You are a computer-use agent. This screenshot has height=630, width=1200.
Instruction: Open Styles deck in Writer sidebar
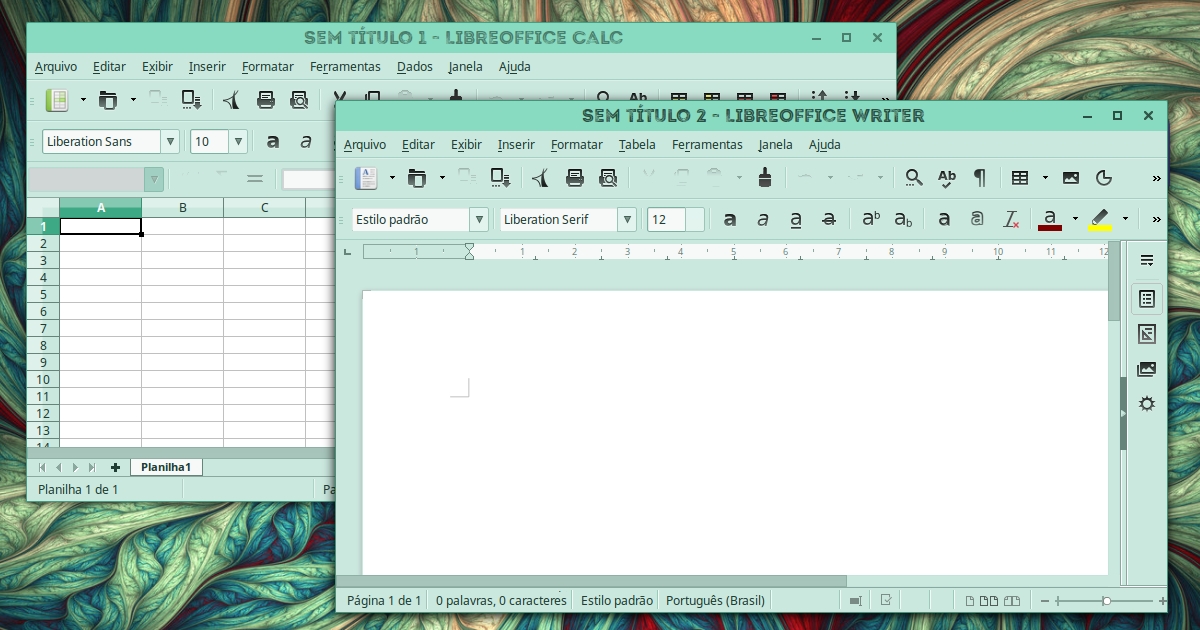[1147, 334]
